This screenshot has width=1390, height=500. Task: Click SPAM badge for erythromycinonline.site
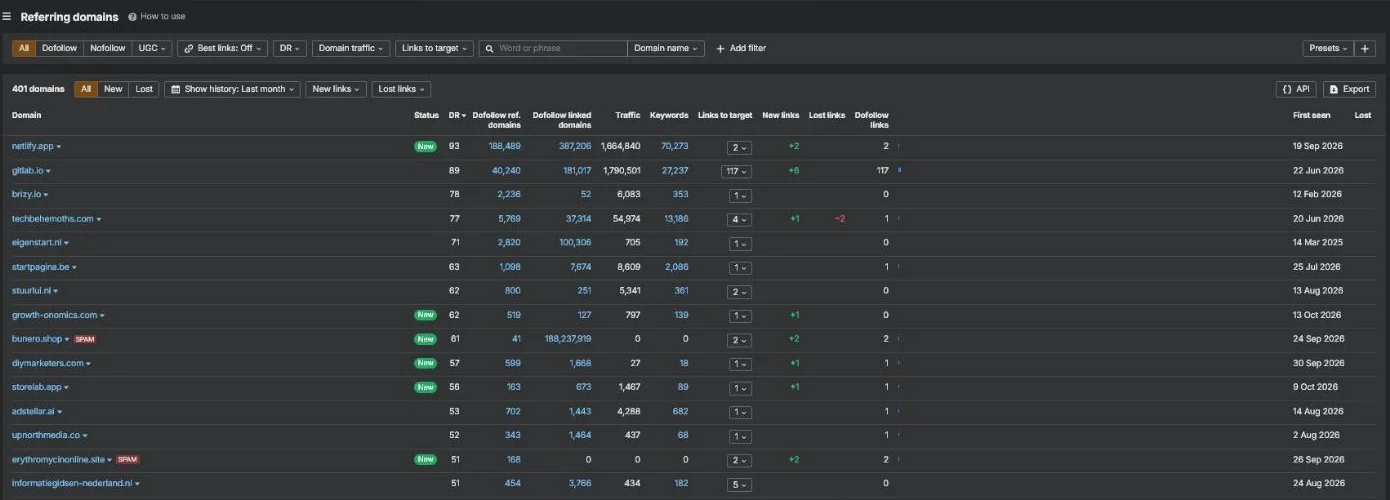[127, 460]
